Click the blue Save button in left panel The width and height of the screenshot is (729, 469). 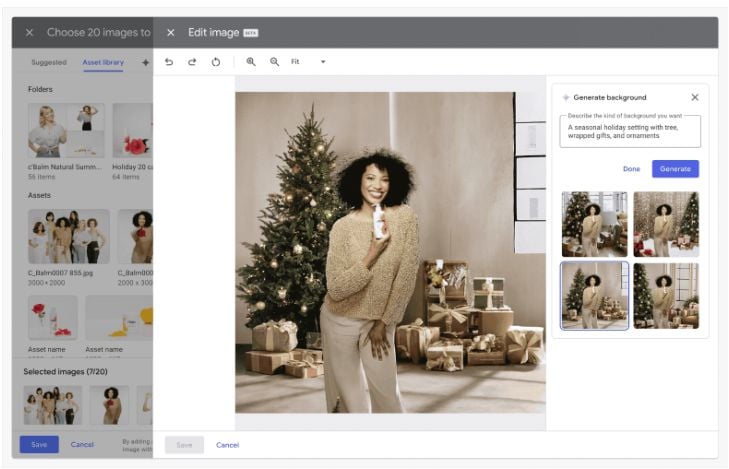click(x=38, y=444)
